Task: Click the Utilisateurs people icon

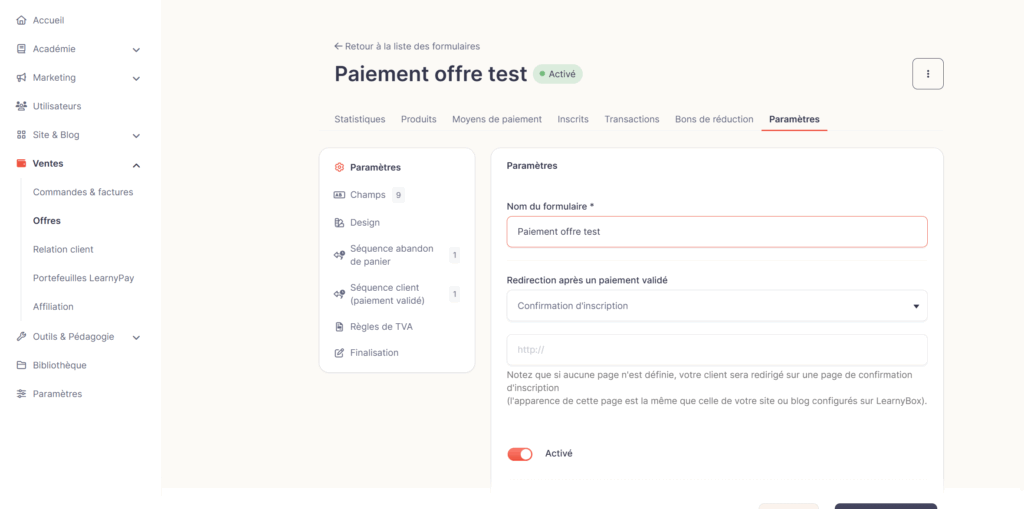Action: [x=21, y=106]
